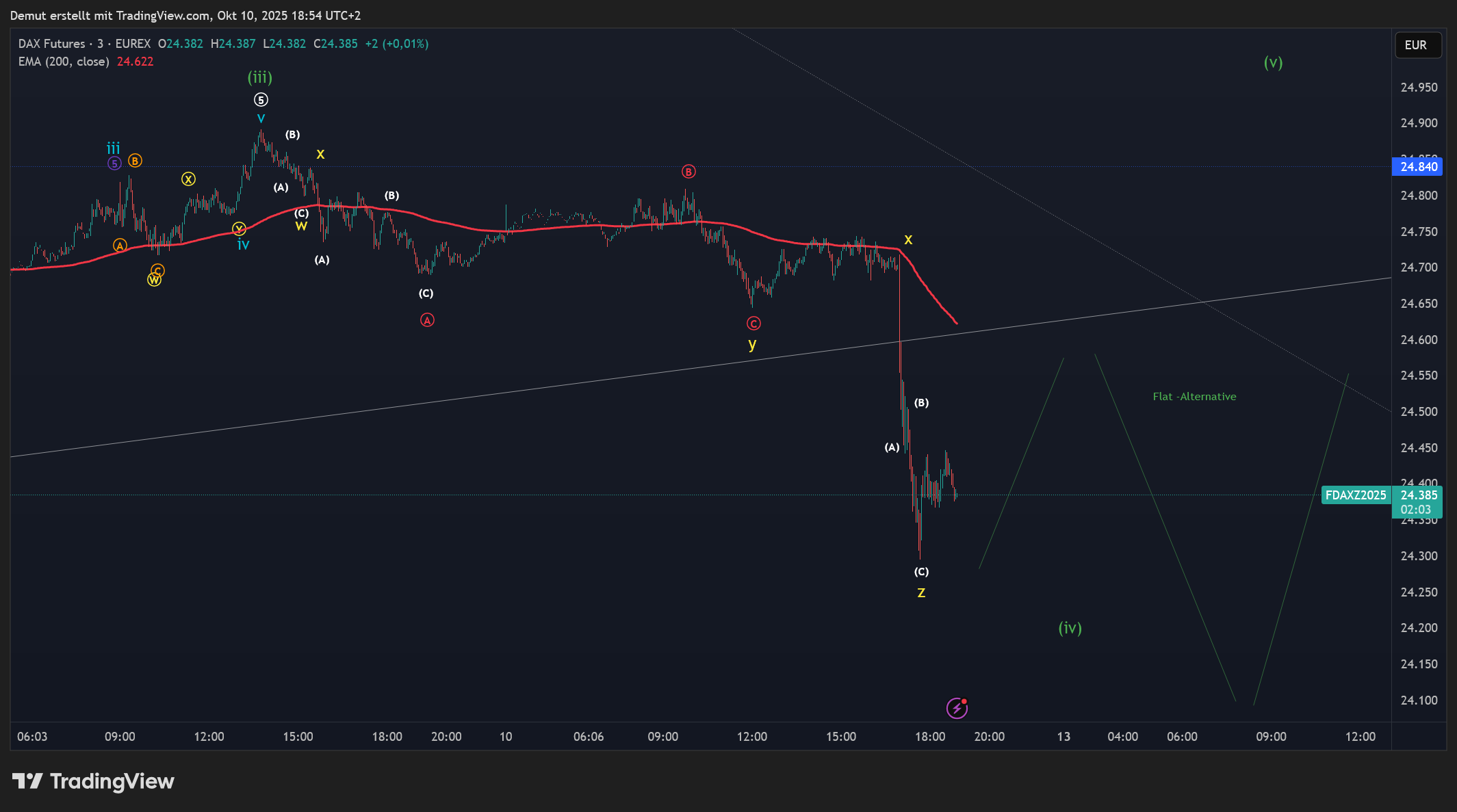The height and width of the screenshot is (812, 1457).
Task: Select the red circled C wave marker
Action: [x=753, y=324]
